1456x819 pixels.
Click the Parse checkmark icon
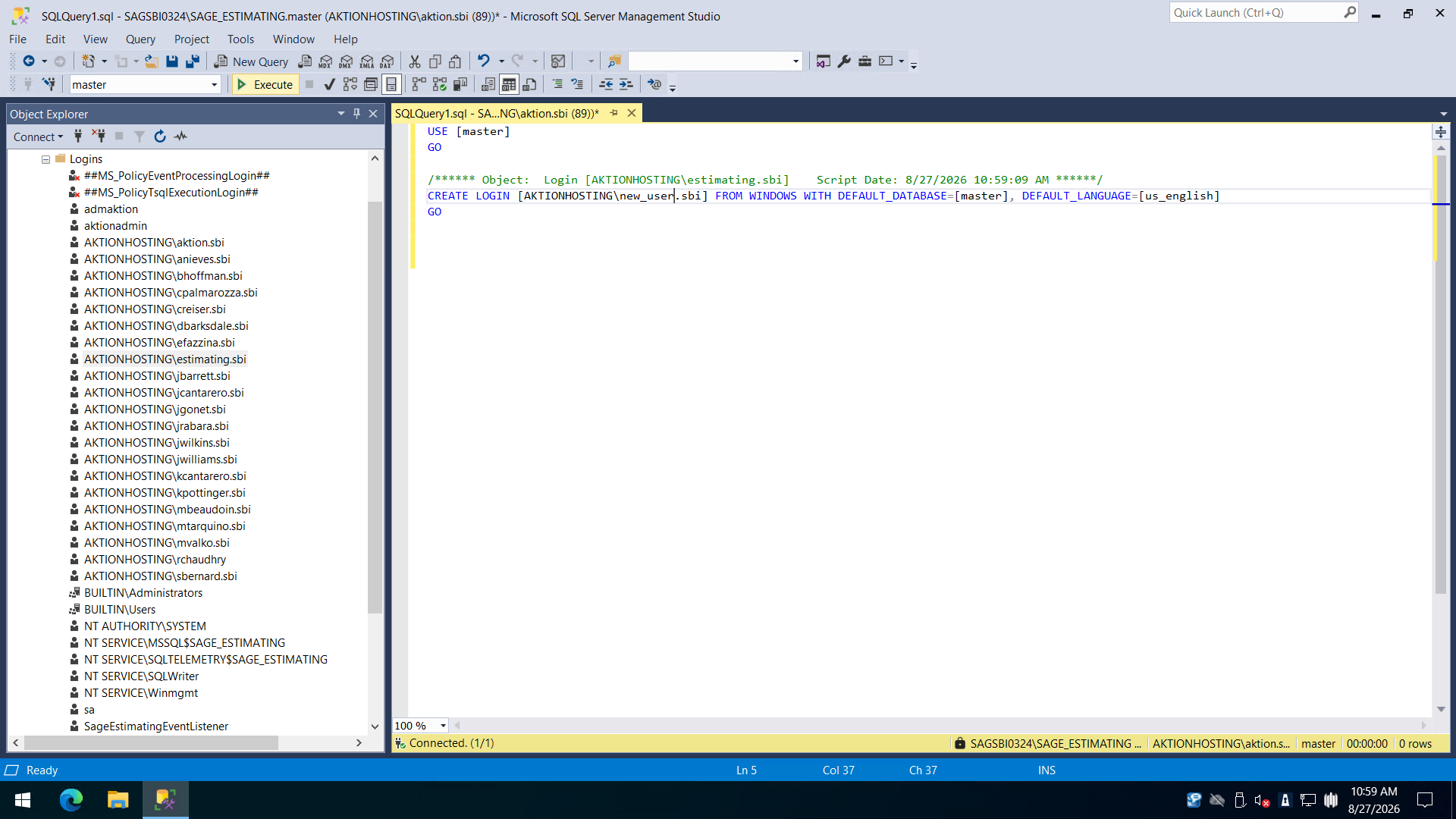coord(330,84)
